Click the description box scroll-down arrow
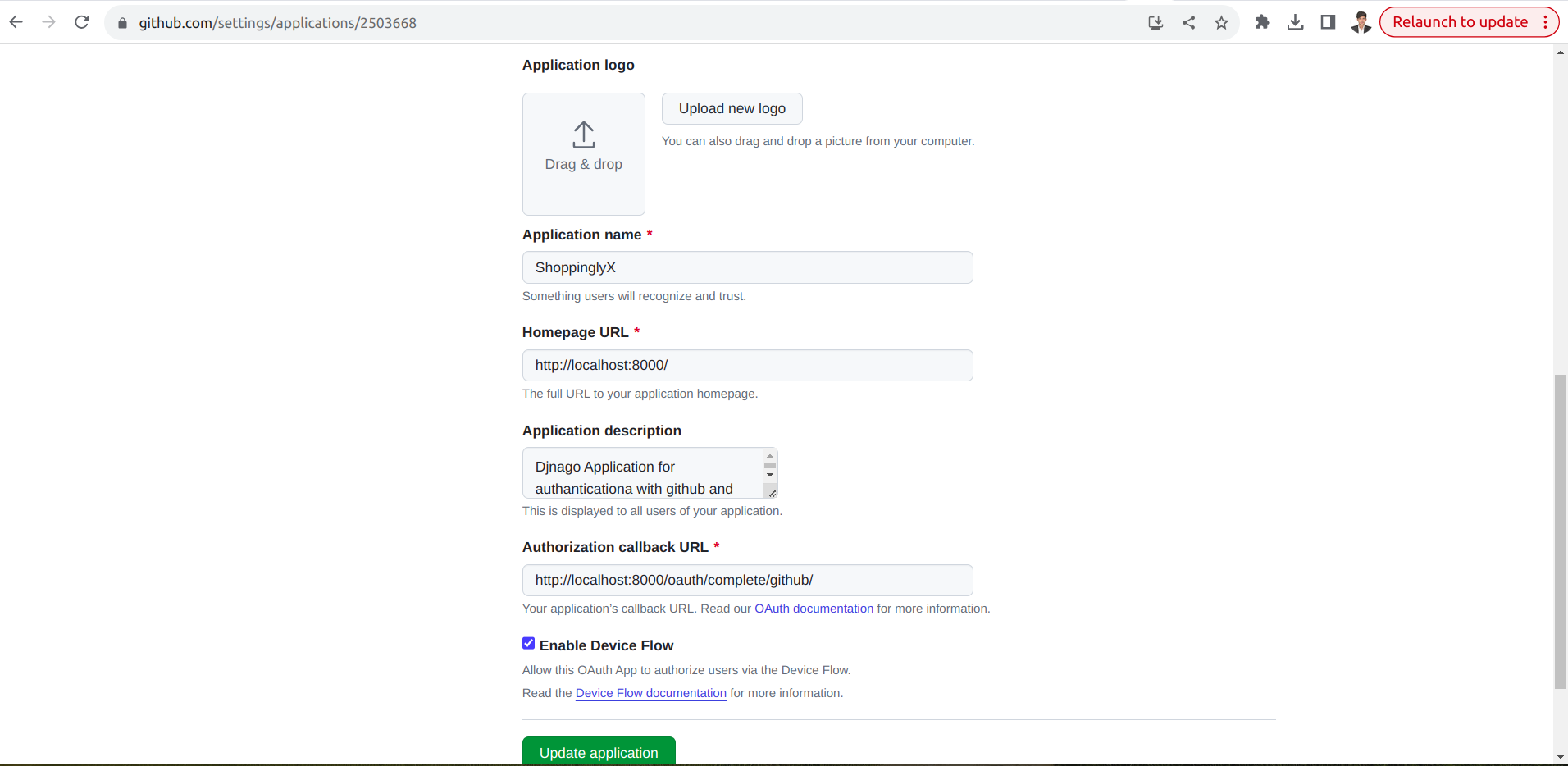Viewport: 1568px width, 766px height. [x=768, y=474]
